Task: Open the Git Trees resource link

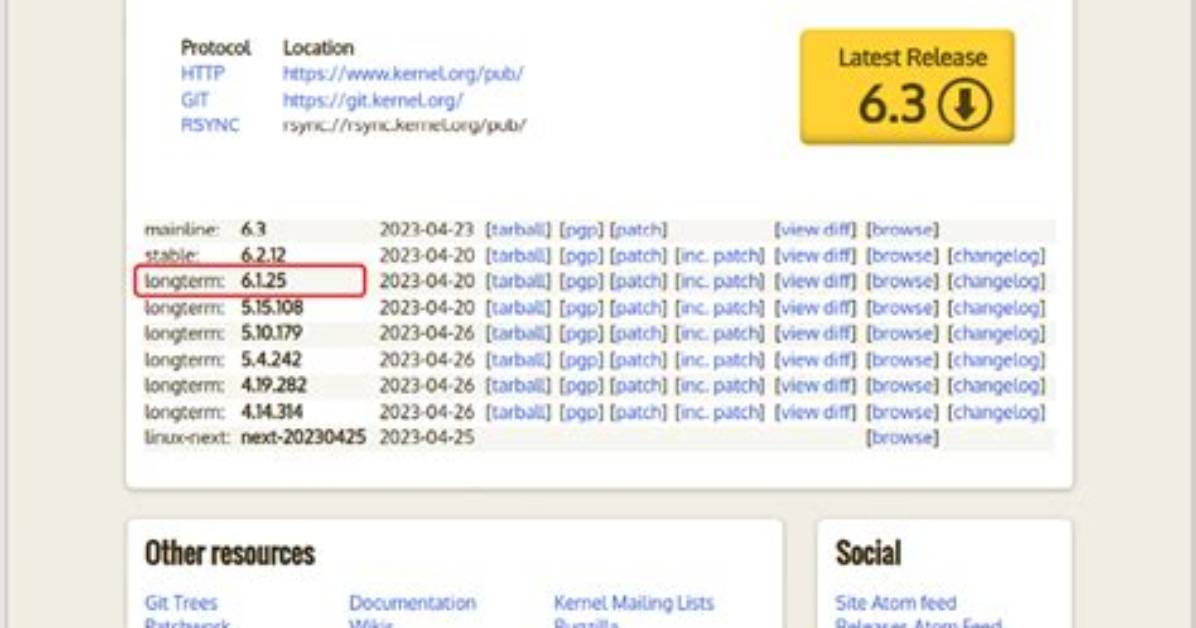Action: tap(181, 602)
